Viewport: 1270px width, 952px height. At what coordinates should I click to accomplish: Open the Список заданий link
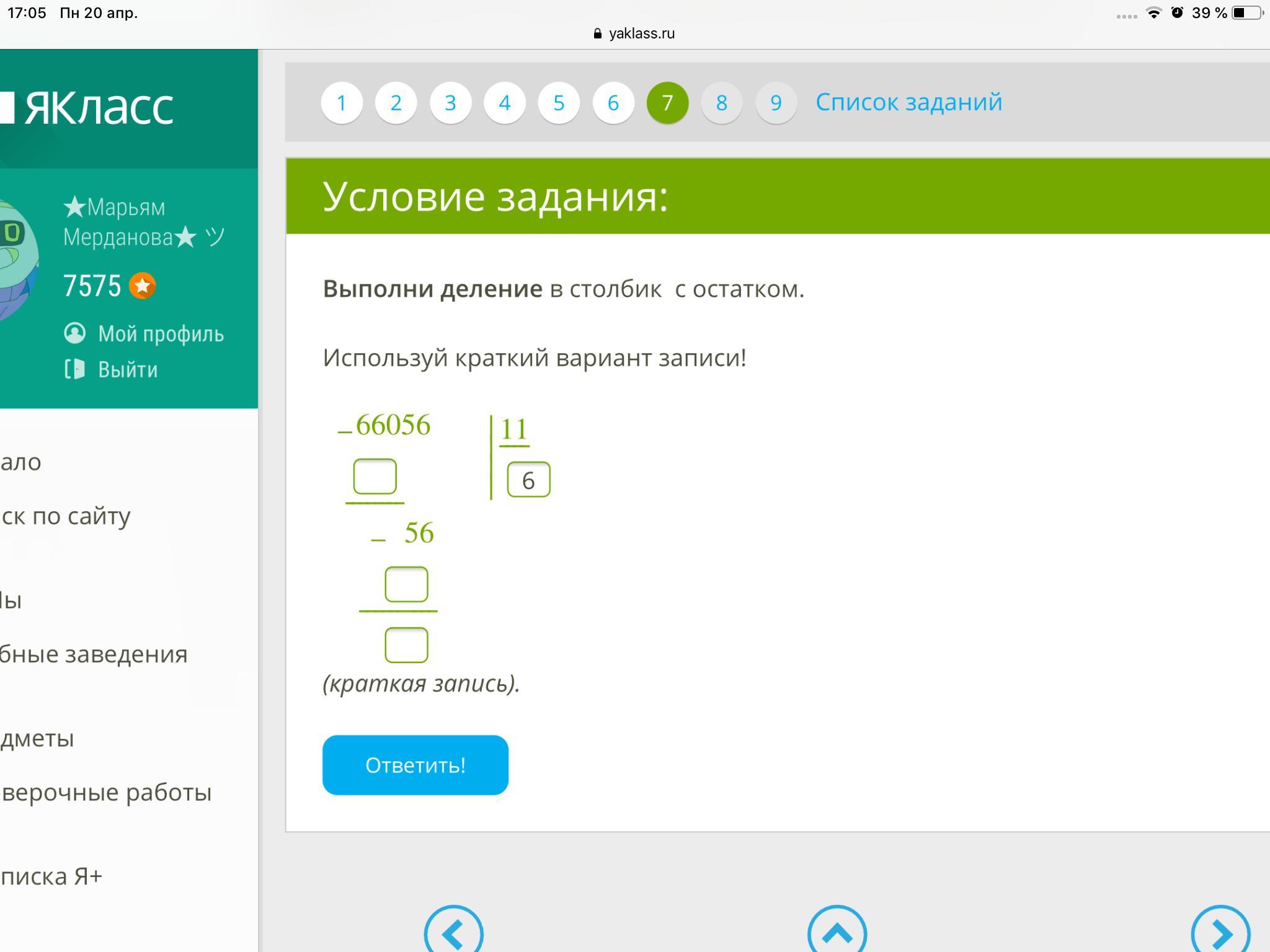[908, 102]
